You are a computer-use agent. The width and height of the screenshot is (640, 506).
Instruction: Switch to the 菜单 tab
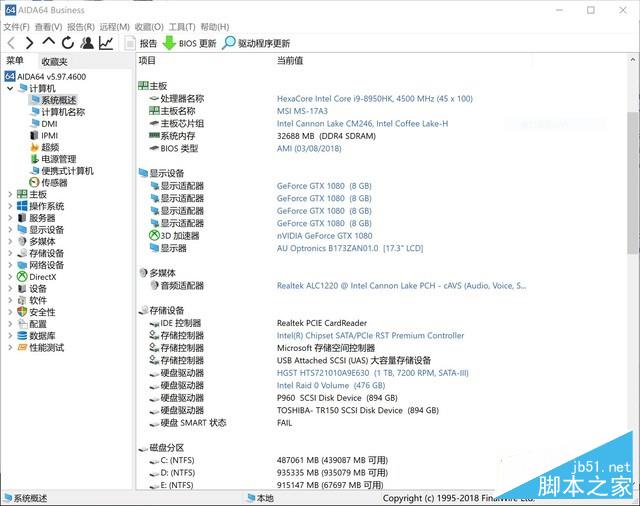point(15,61)
